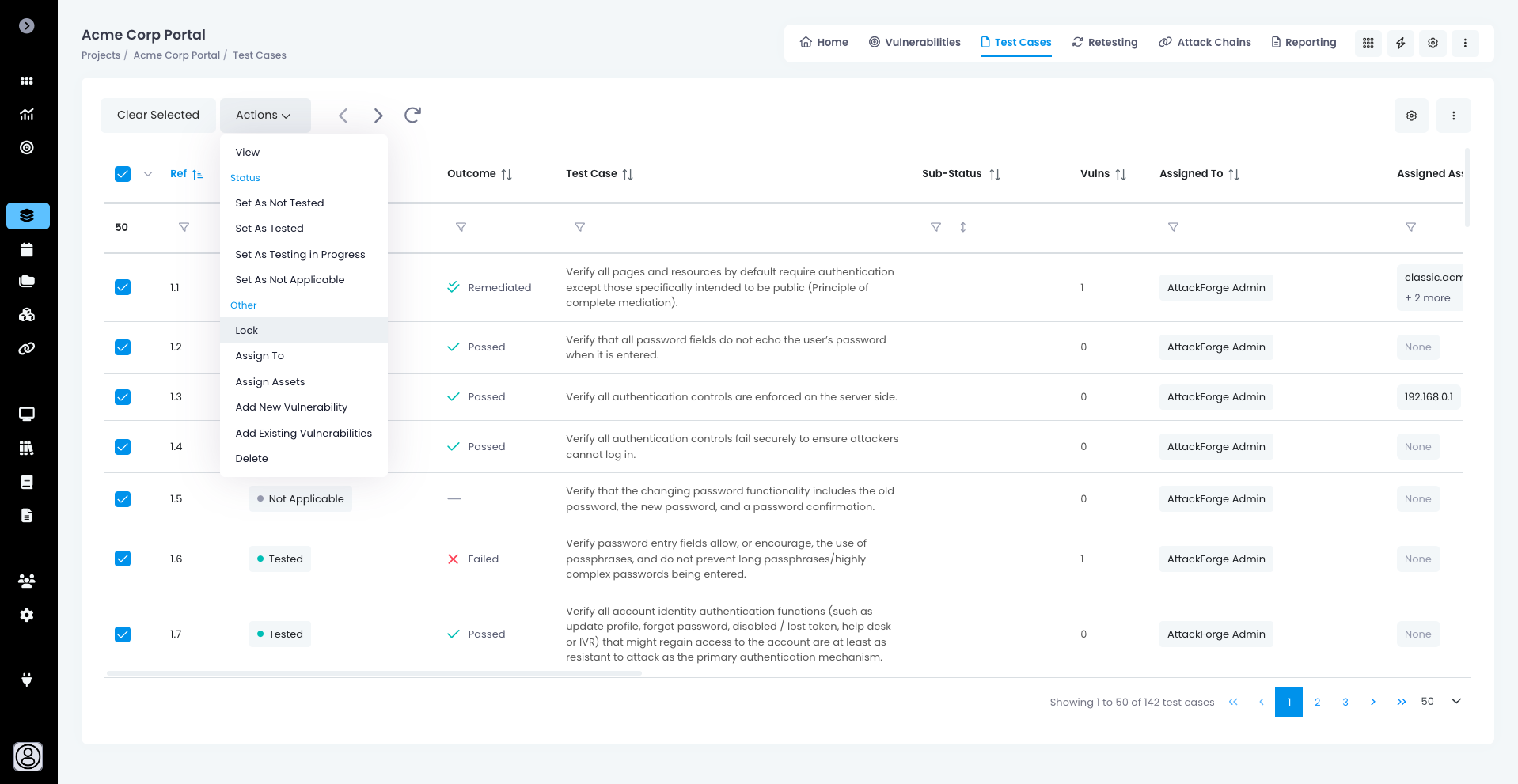Go to next test case arrow
This screenshot has width=1518, height=784.
point(378,116)
